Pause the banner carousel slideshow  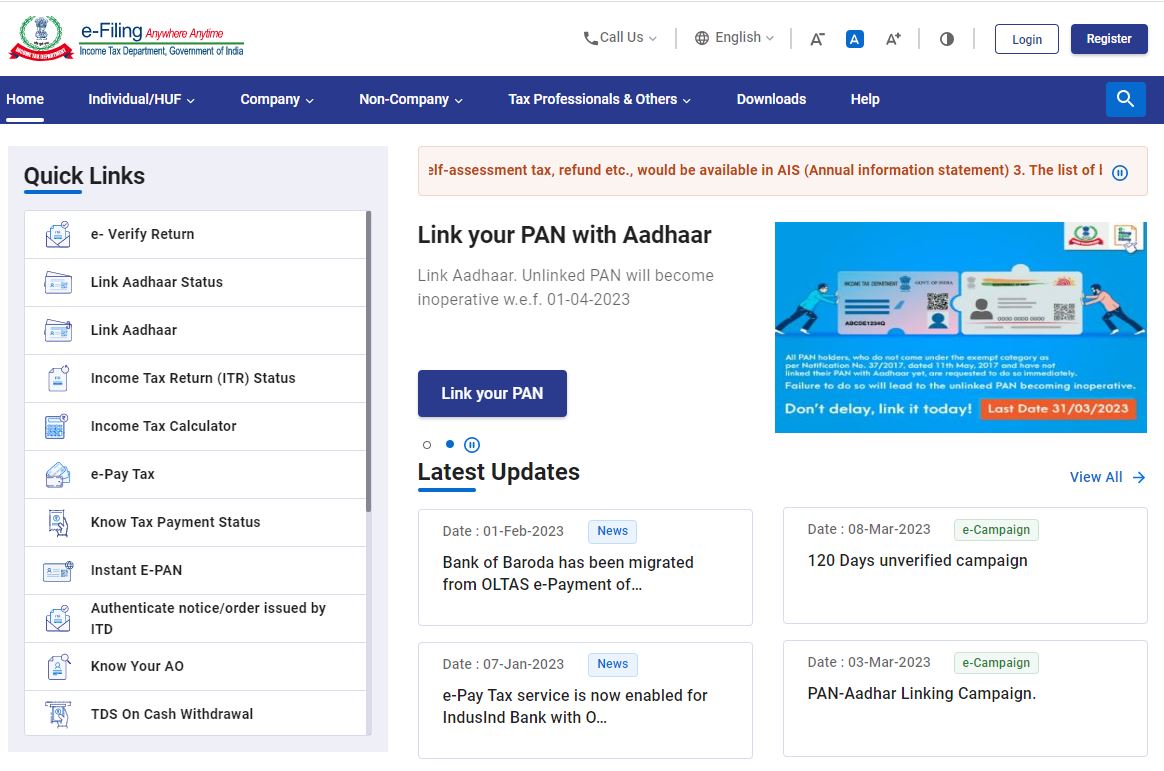point(471,444)
